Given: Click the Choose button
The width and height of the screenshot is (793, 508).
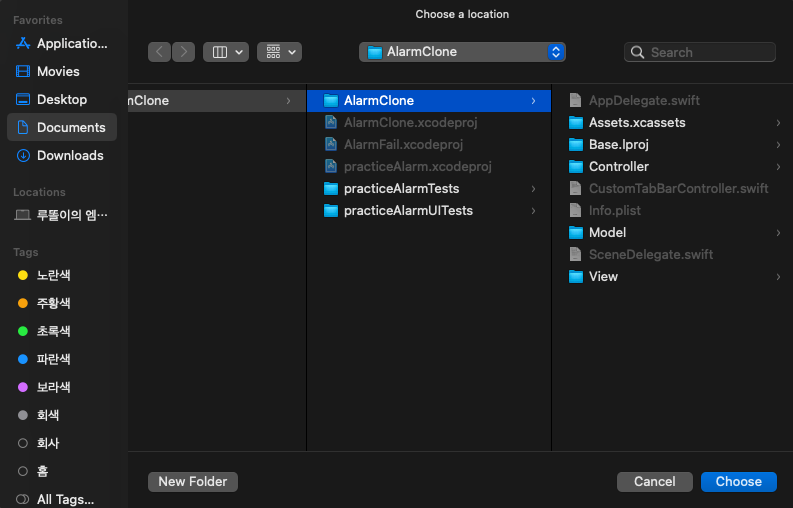Looking at the screenshot, I should (x=738, y=482).
